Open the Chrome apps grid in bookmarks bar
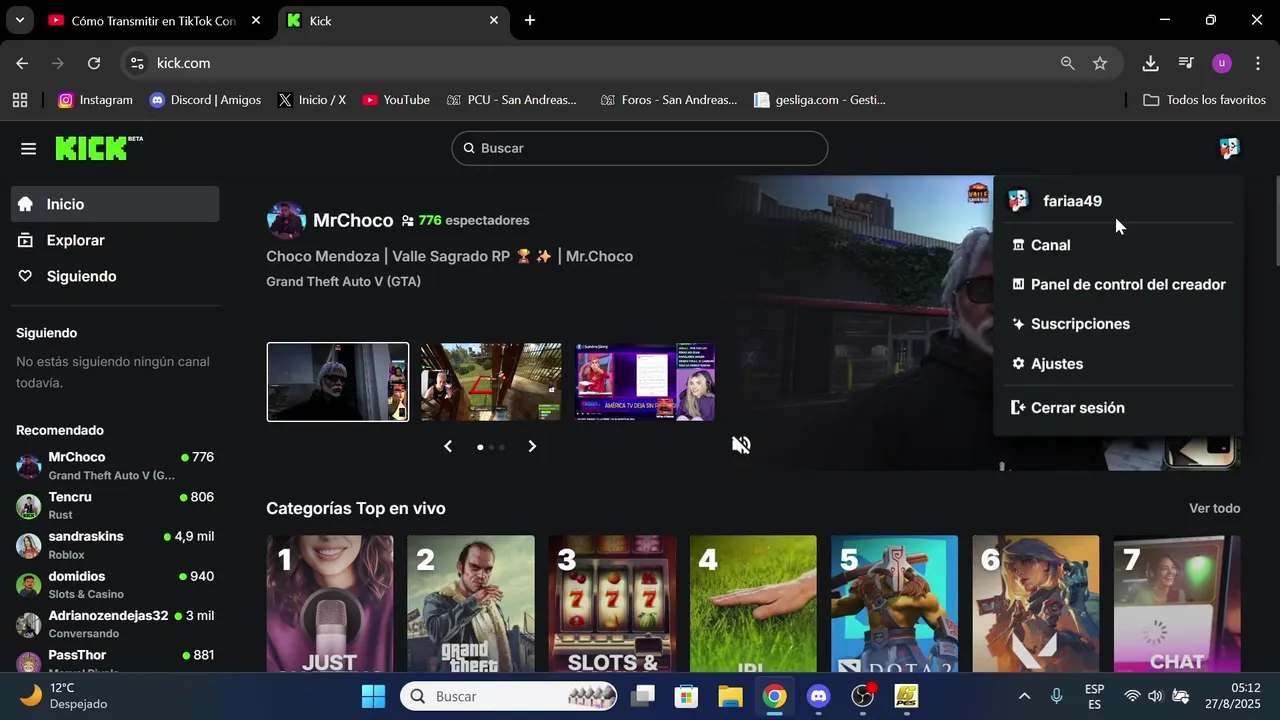 click(20, 100)
